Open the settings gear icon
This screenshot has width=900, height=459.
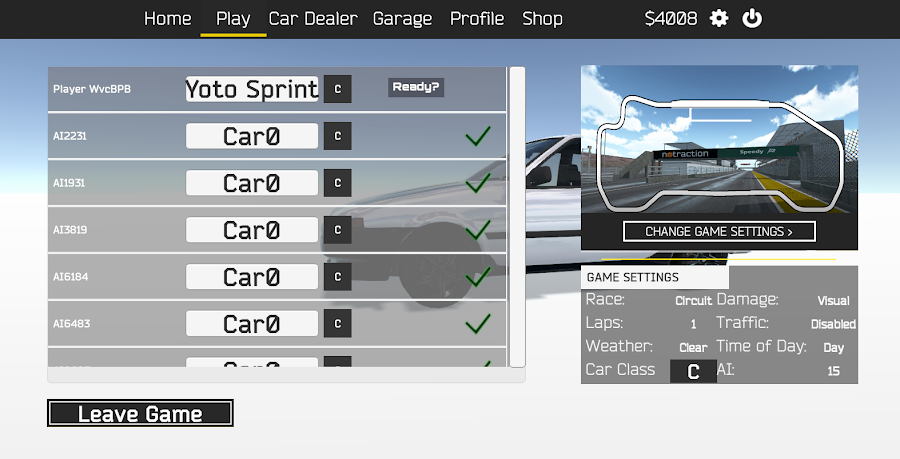(719, 18)
